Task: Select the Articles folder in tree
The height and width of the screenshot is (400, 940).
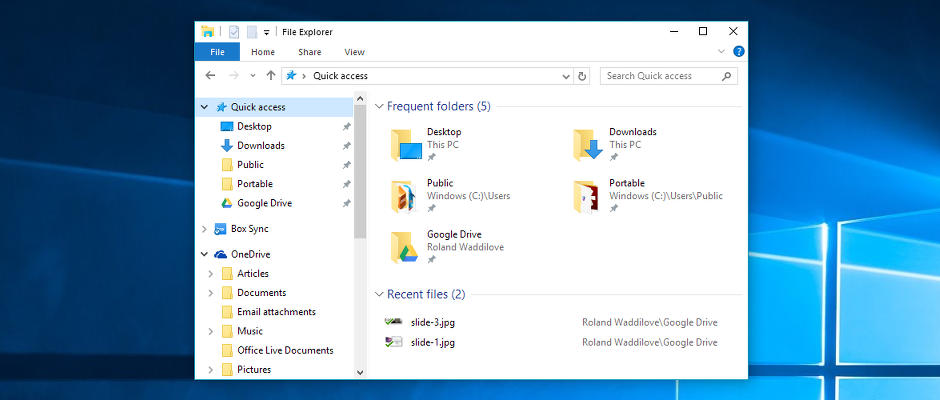Action: [x=252, y=273]
